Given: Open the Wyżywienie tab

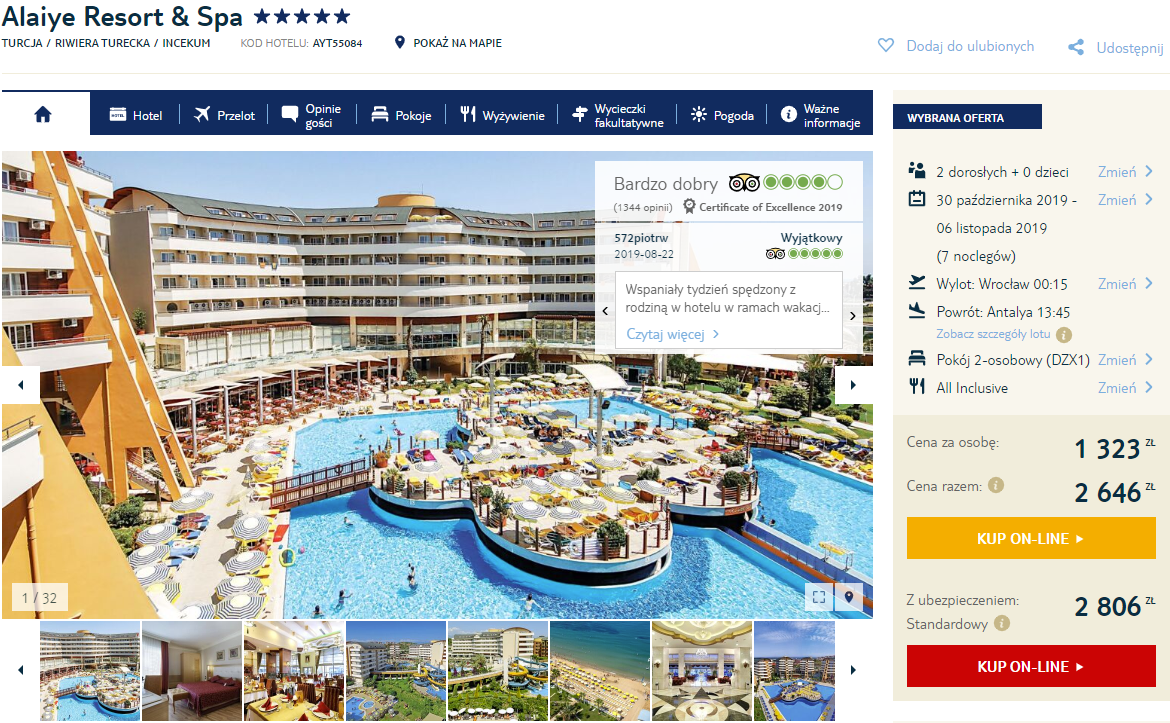Looking at the screenshot, I should pos(502,115).
